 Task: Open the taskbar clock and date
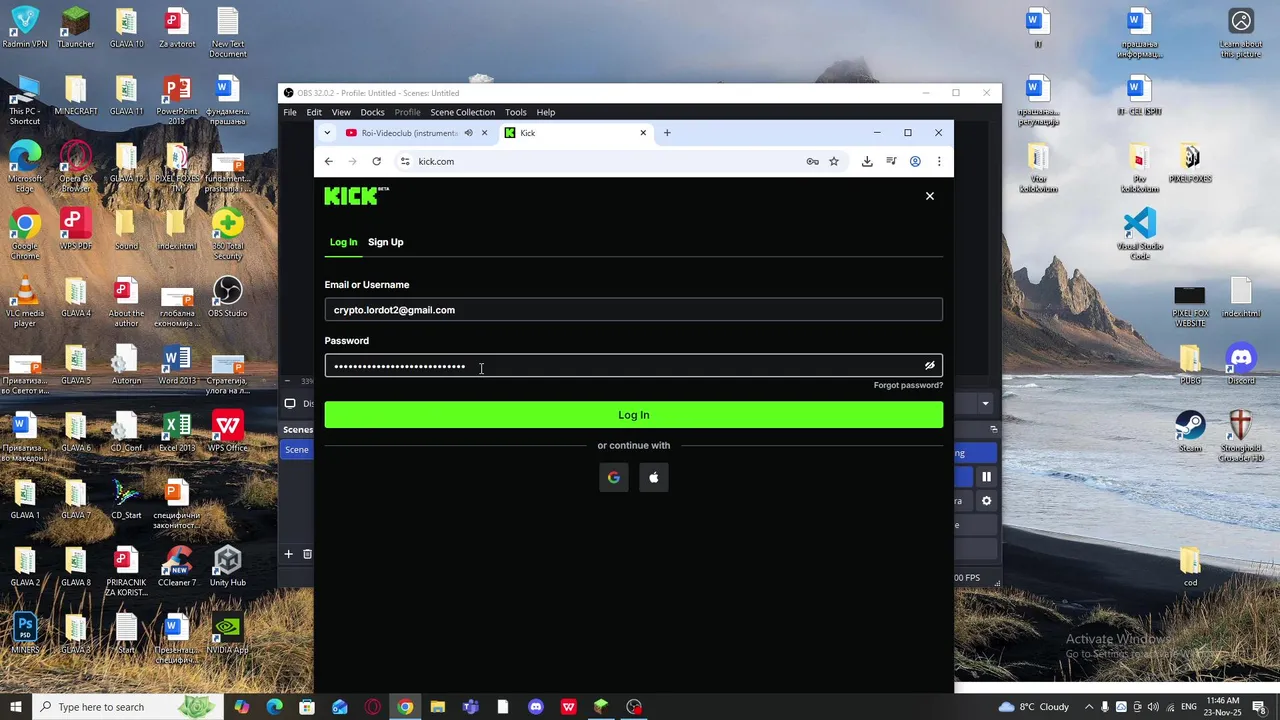tap(1222, 707)
